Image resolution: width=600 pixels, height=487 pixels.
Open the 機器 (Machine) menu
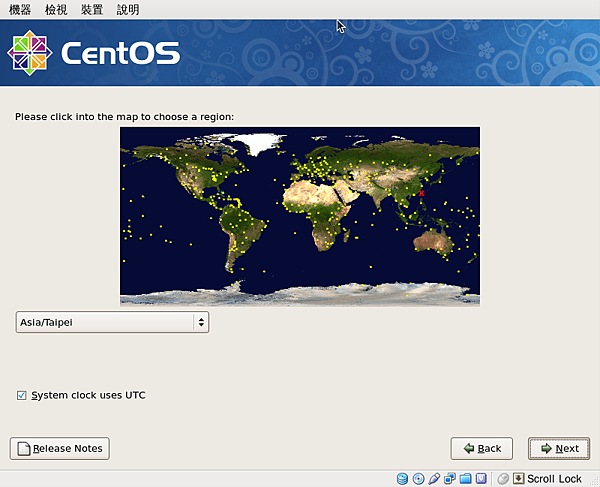(x=20, y=9)
